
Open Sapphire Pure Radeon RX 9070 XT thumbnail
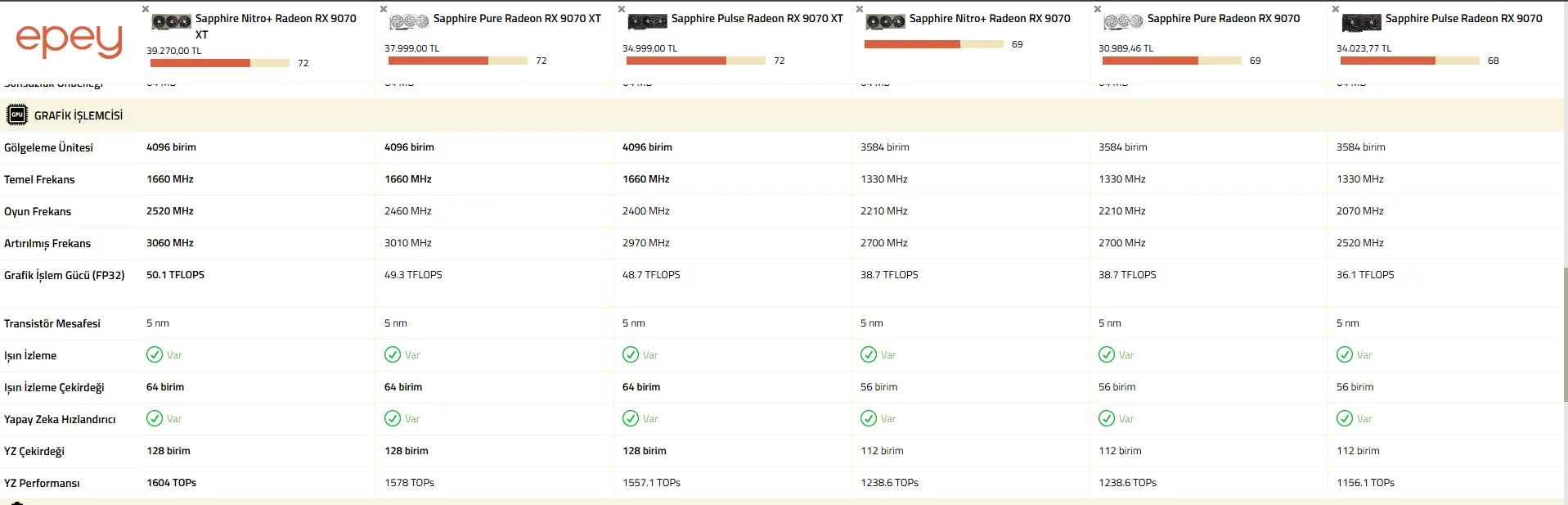pyautogui.click(x=409, y=21)
